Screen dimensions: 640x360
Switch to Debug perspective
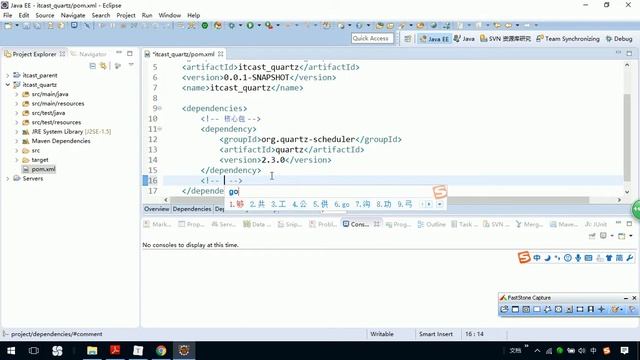tap(619, 39)
